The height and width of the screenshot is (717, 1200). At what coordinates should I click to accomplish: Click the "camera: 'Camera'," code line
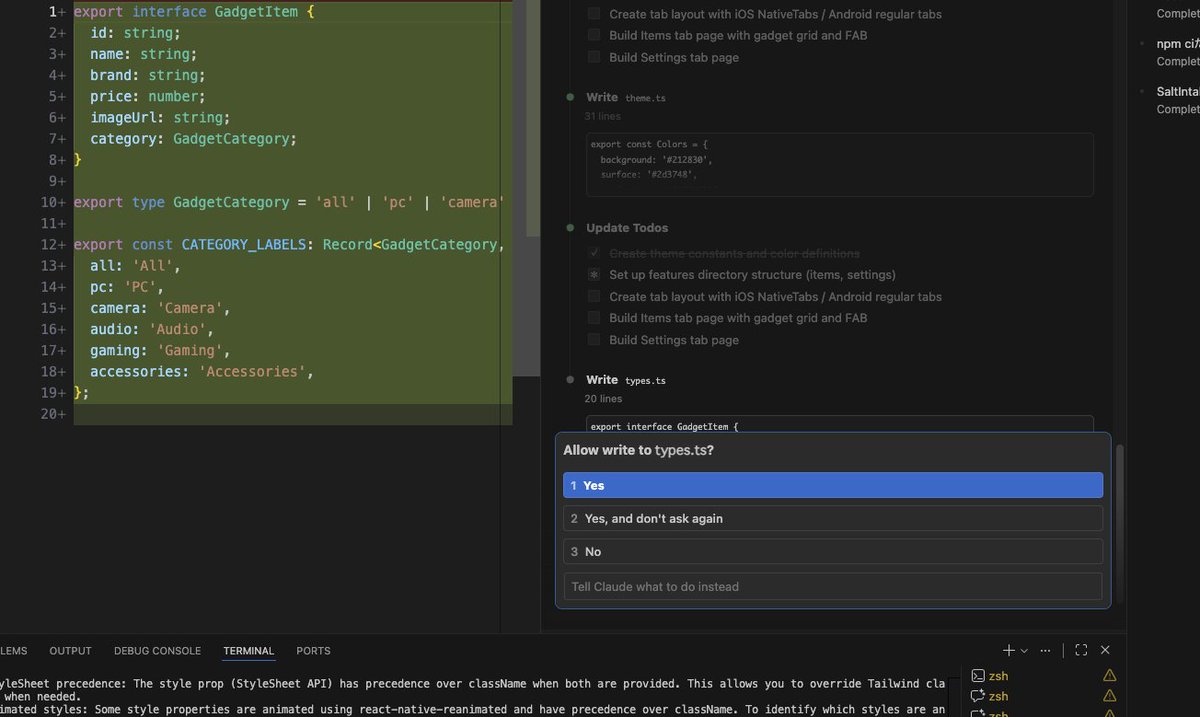click(161, 308)
